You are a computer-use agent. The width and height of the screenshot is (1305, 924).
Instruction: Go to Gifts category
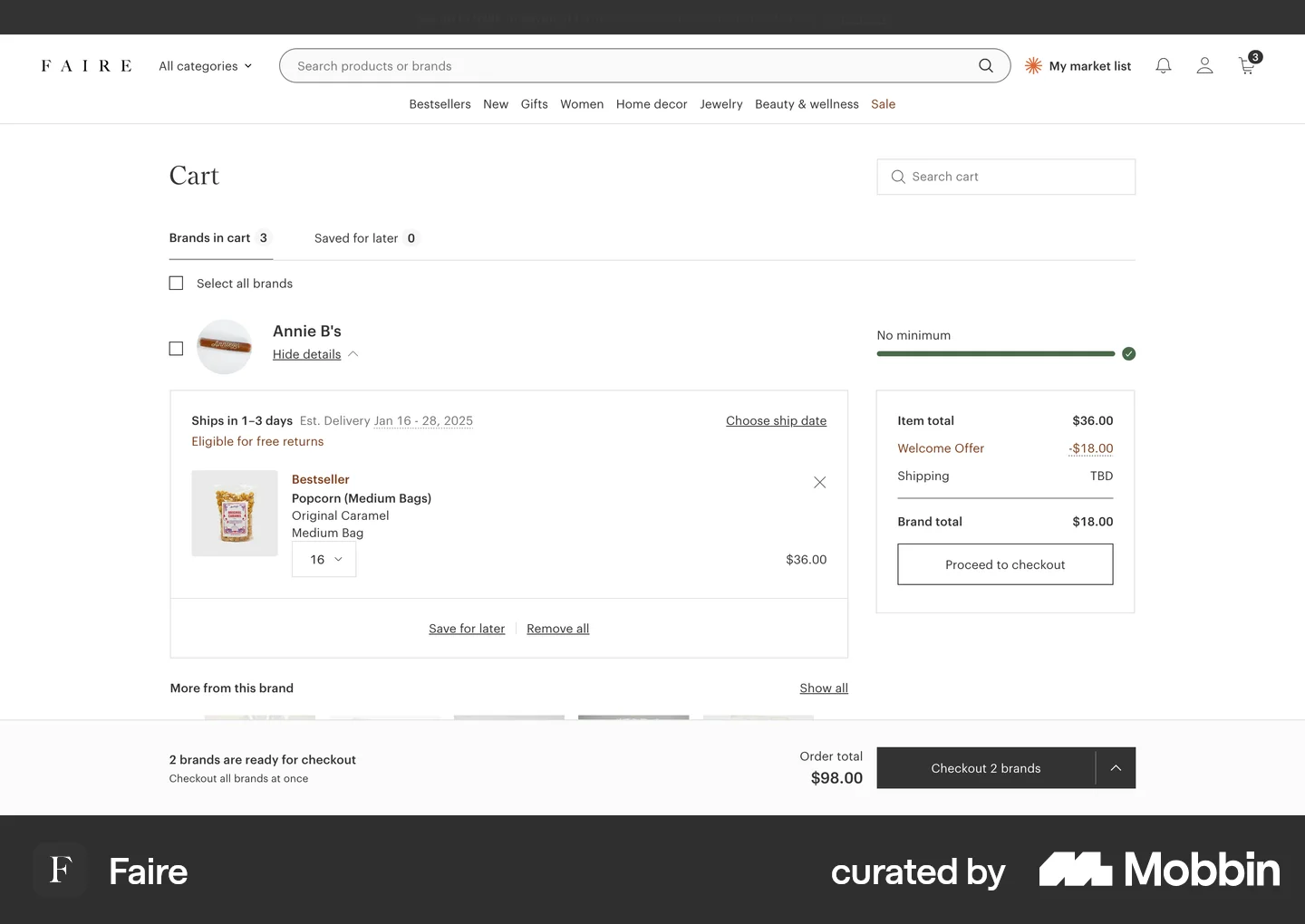(x=535, y=104)
